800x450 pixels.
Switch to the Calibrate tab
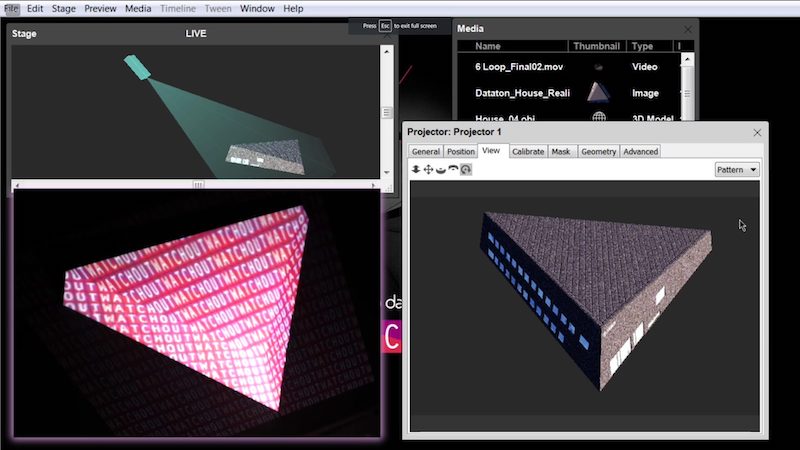pos(528,151)
